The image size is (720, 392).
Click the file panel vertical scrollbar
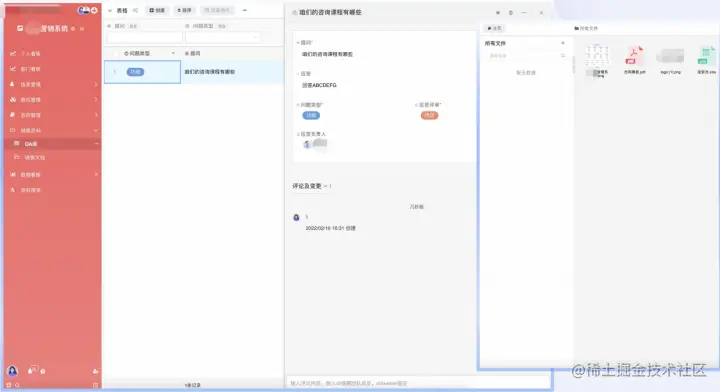(x=573, y=64)
